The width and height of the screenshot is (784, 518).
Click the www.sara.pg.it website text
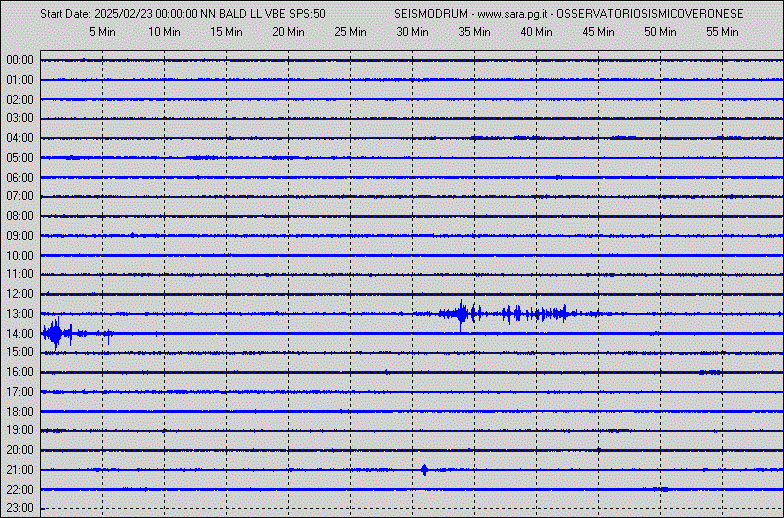(x=512, y=14)
